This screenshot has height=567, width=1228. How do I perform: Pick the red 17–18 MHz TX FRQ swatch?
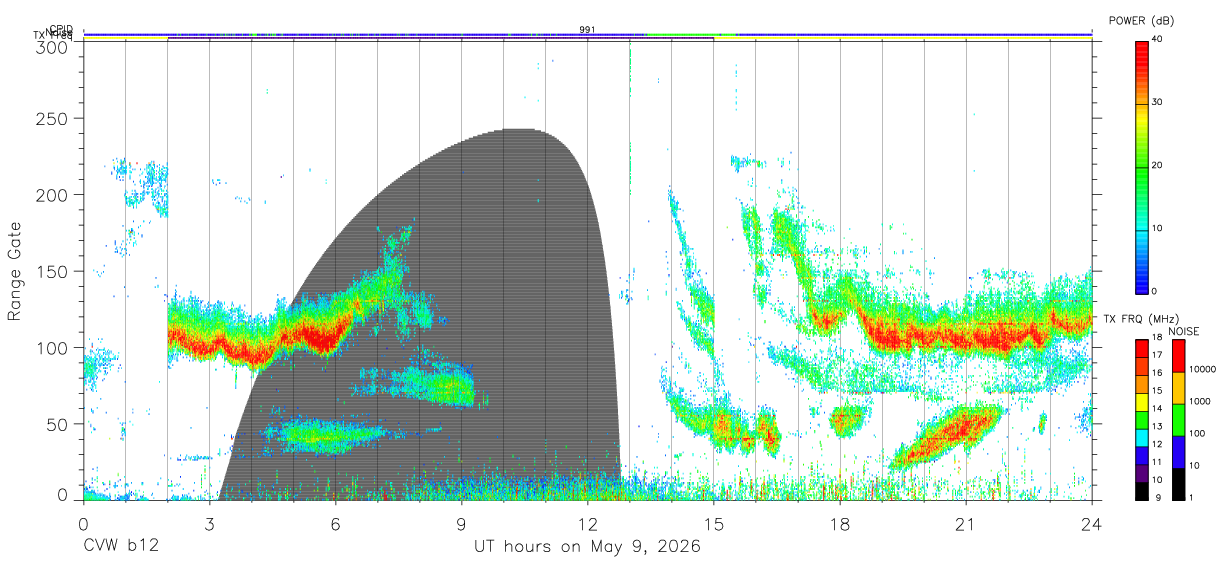pyautogui.click(x=1140, y=348)
